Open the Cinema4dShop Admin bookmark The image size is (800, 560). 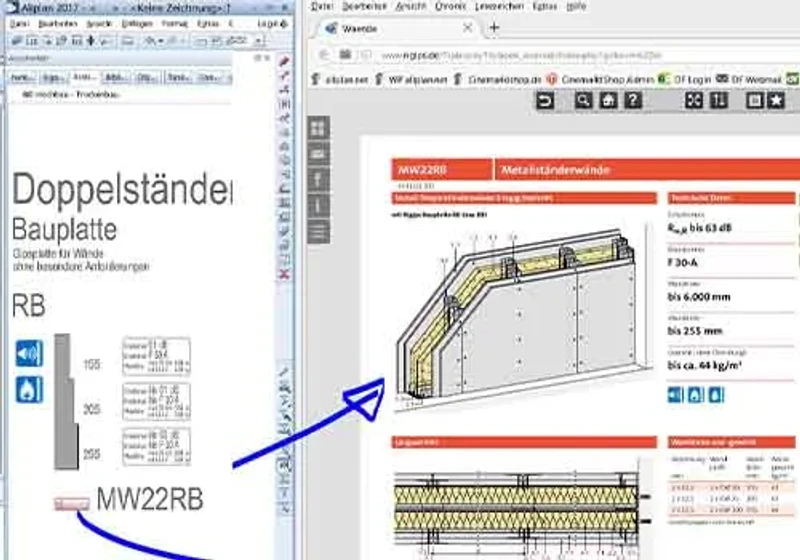click(x=601, y=80)
